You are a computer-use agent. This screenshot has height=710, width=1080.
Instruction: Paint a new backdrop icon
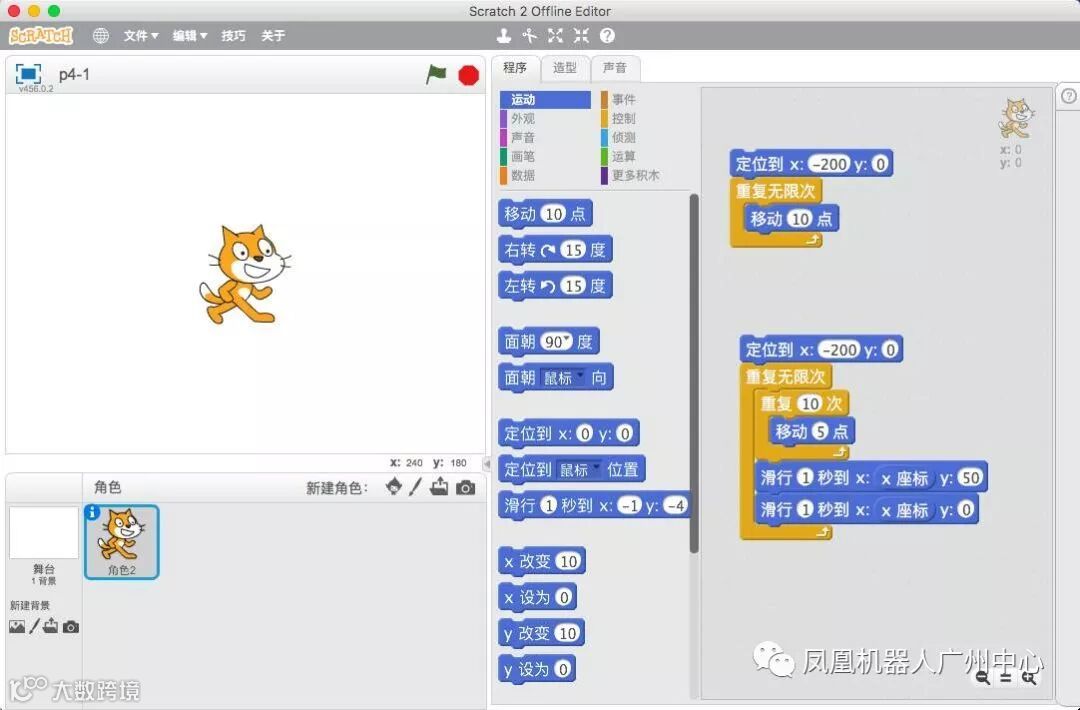click(34, 627)
